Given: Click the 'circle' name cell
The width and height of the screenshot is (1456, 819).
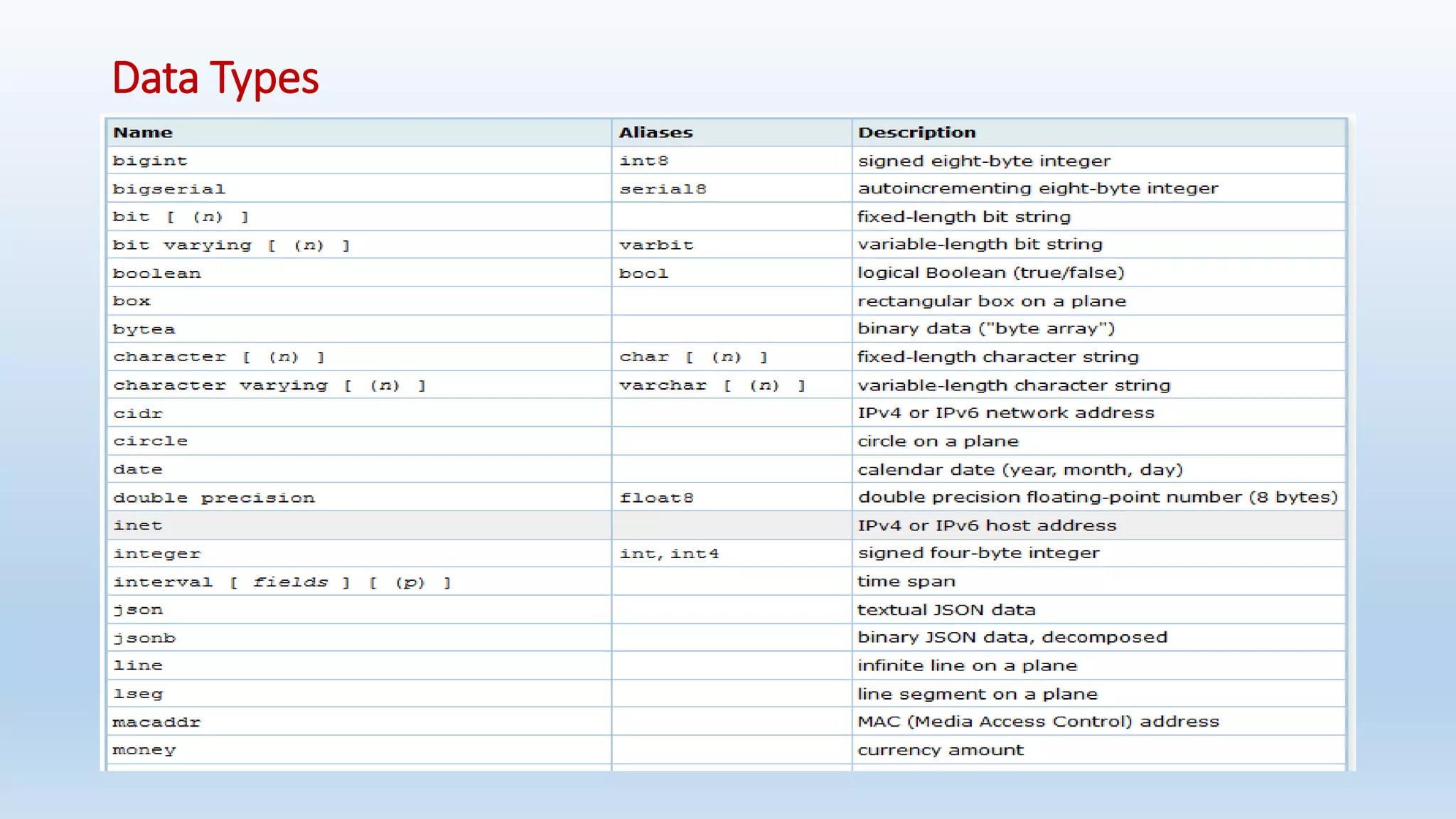Looking at the screenshot, I should coord(358,441).
